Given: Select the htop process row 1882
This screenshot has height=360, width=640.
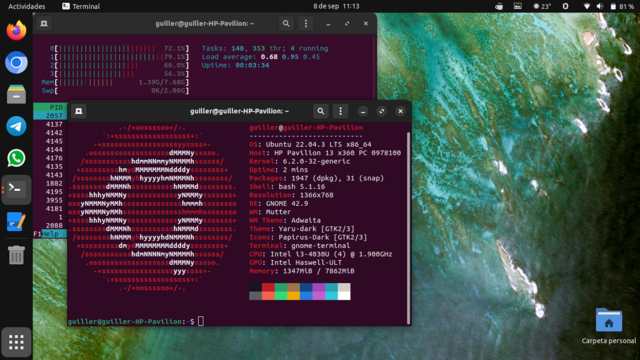Looking at the screenshot, I should tap(50, 183).
